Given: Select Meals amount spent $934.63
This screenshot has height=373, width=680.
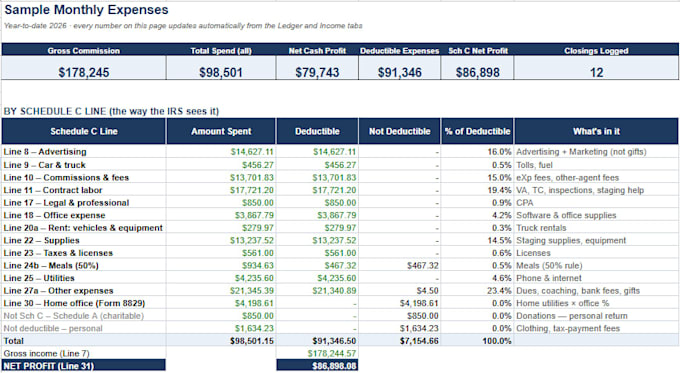Looking at the screenshot, I should [x=258, y=265].
